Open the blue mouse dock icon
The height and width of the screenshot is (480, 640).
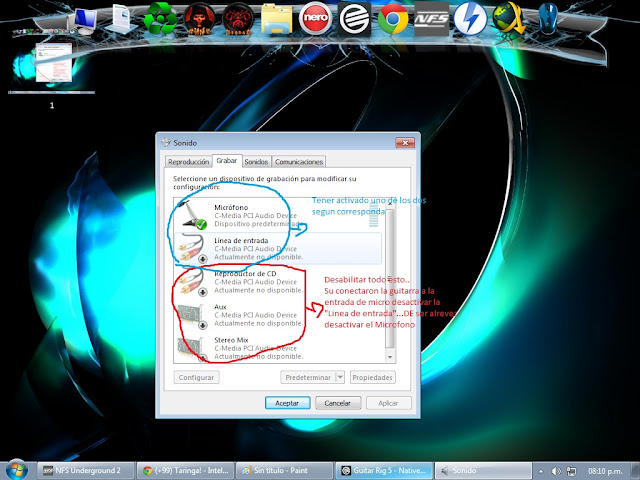[x=548, y=19]
